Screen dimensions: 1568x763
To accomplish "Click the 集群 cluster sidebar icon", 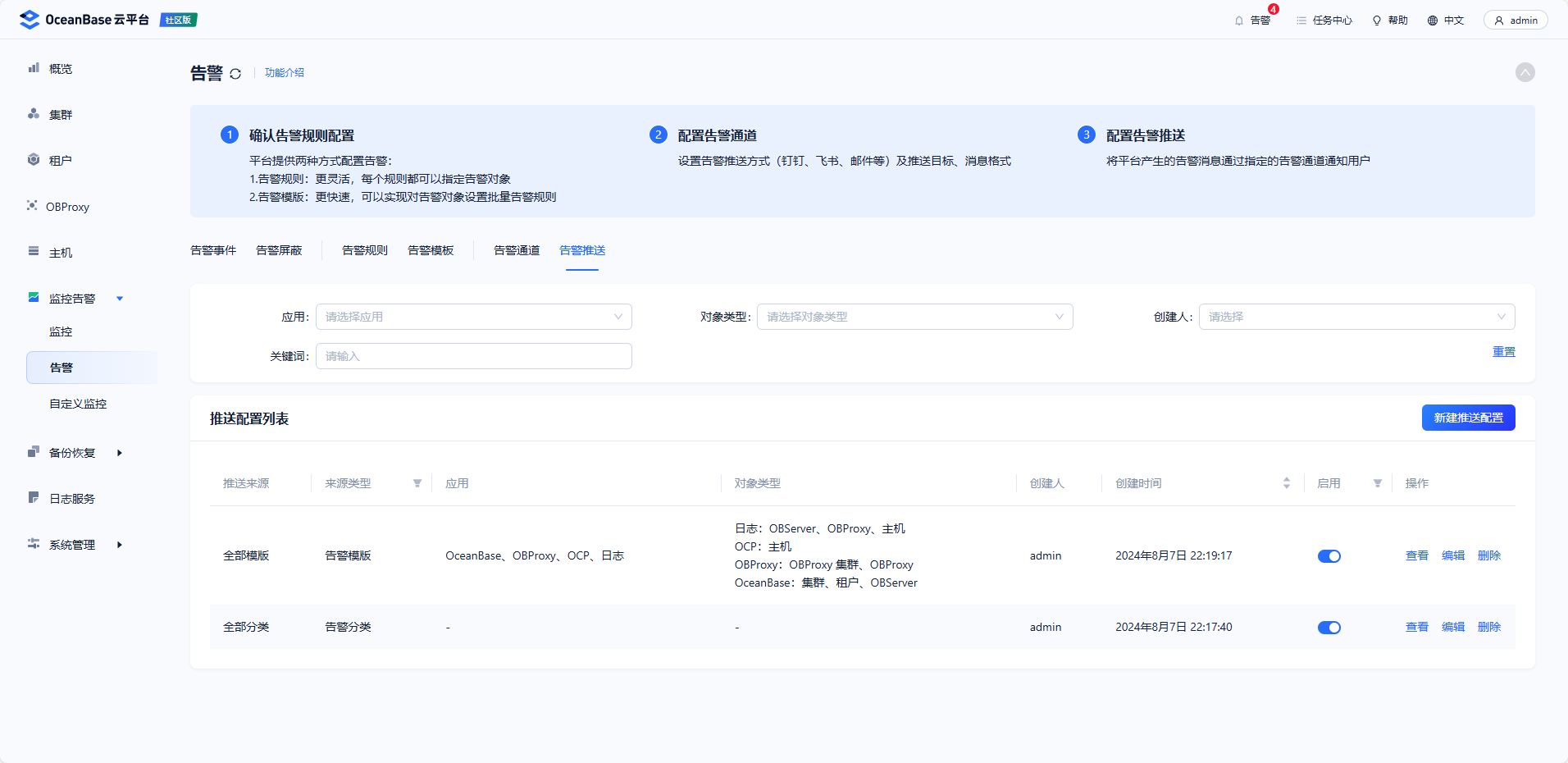I will (34, 114).
